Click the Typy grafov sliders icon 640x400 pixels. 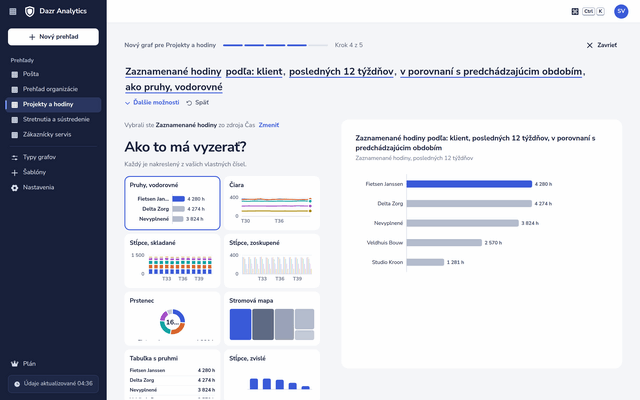click(x=15, y=158)
